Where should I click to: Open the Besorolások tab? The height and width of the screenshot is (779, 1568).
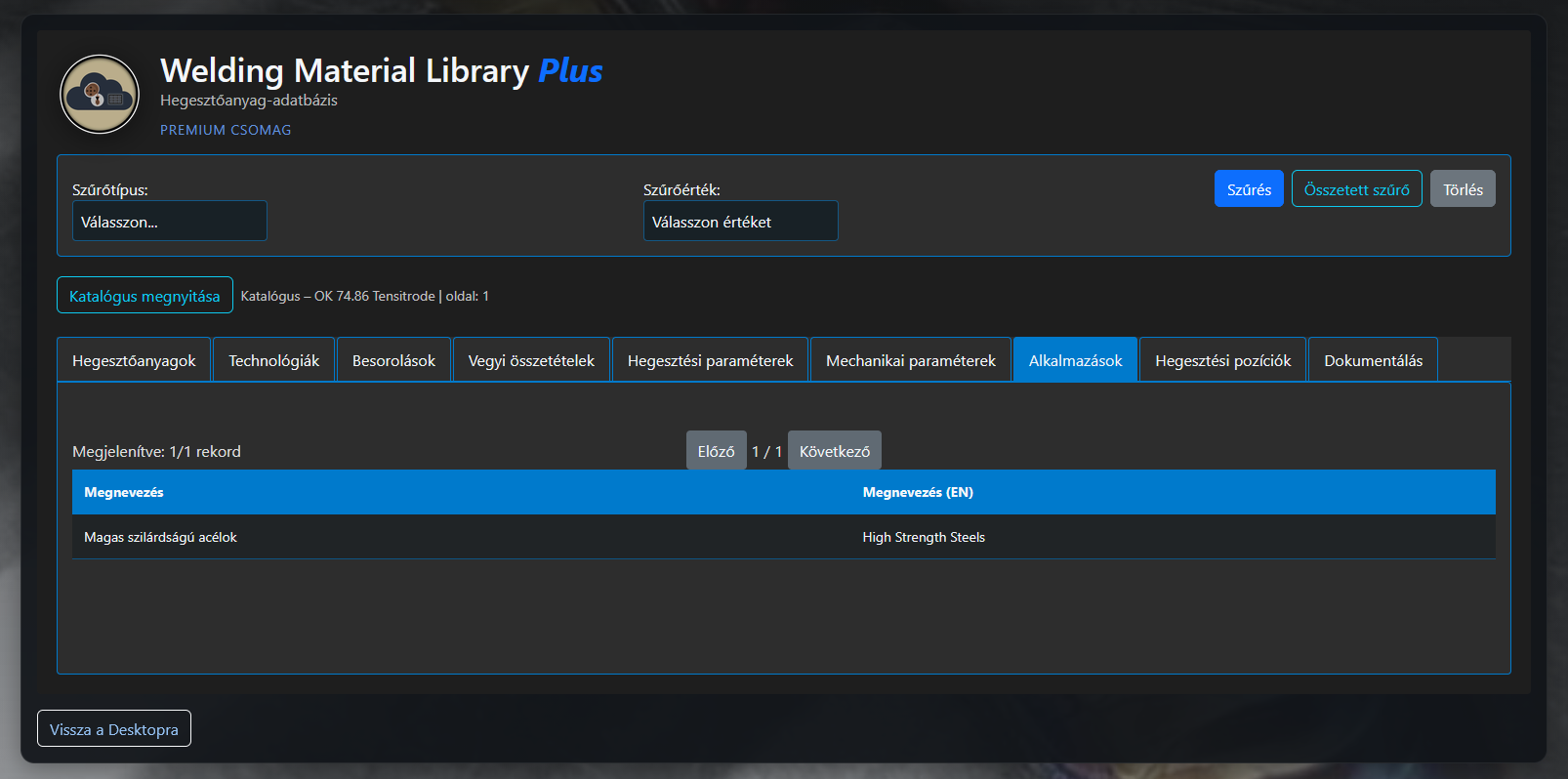(394, 360)
